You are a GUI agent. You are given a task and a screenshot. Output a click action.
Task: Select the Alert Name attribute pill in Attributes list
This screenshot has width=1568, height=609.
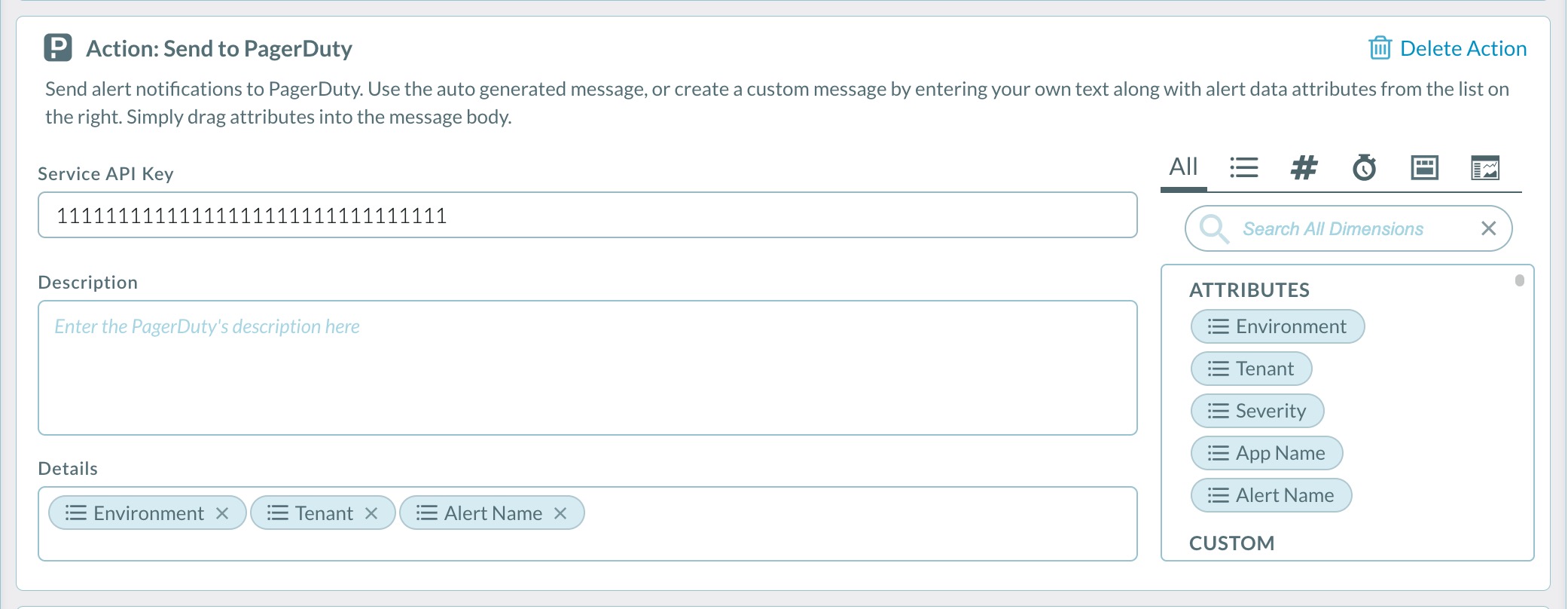tap(1271, 495)
